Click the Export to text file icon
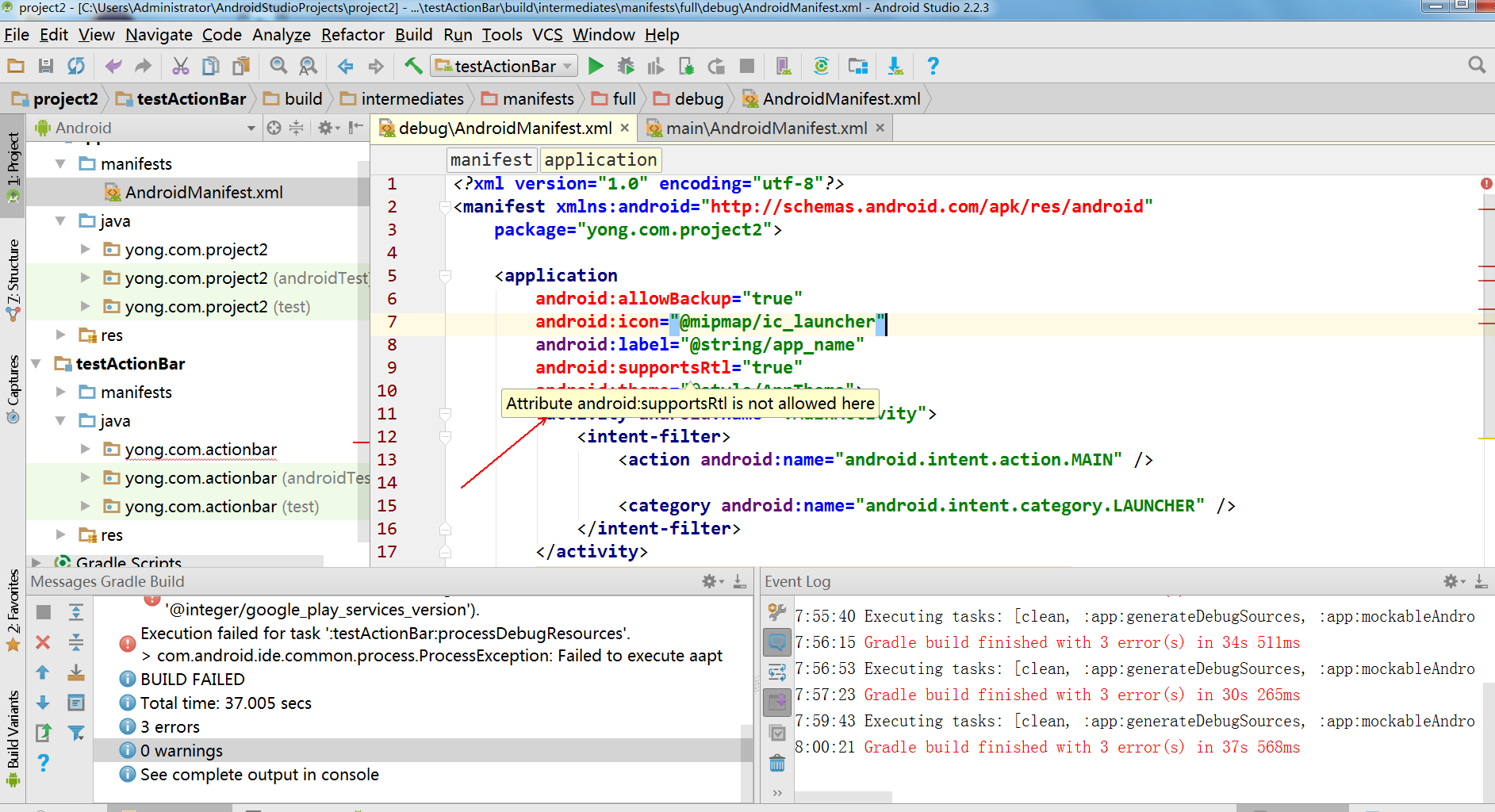Screen dimensions: 1495x812 (43, 733)
